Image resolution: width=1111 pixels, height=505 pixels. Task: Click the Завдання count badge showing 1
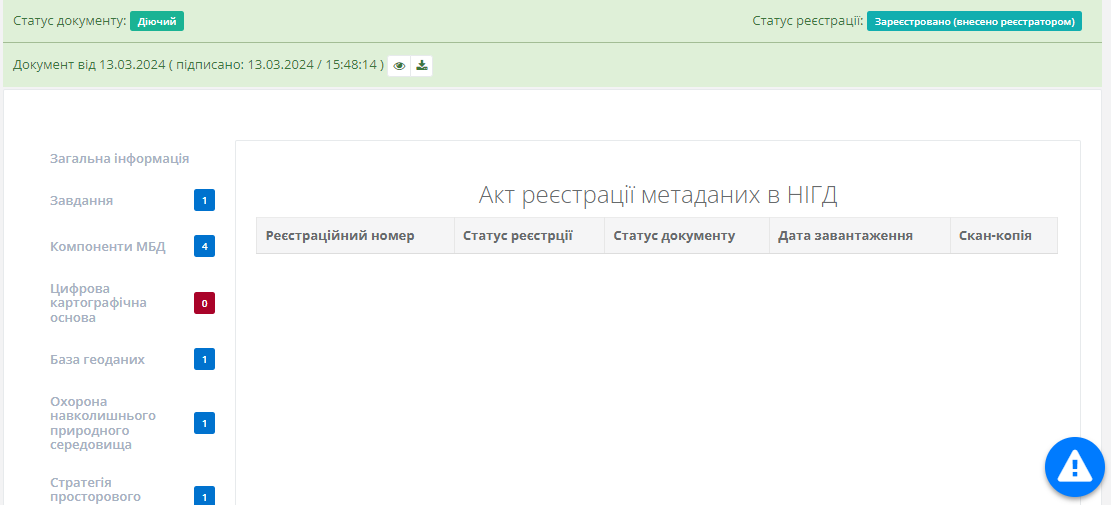tap(204, 201)
